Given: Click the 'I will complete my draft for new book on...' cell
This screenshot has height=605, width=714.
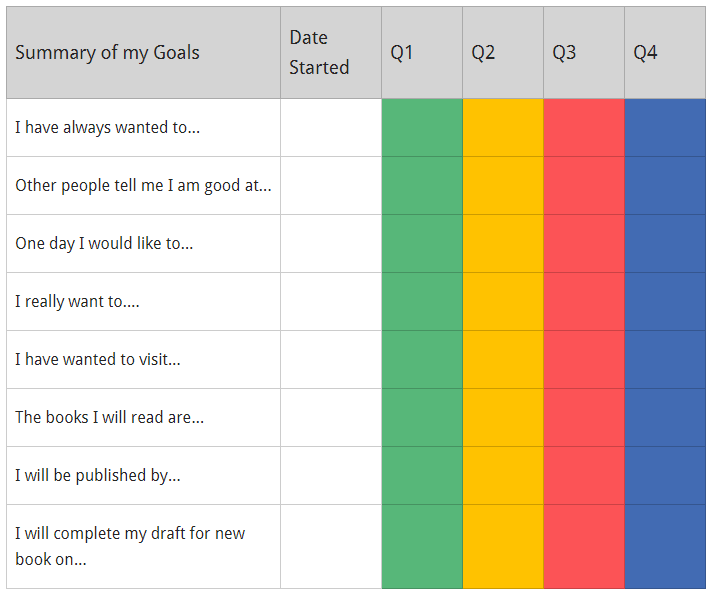Looking at the screenshot, I should coord(143,546).
